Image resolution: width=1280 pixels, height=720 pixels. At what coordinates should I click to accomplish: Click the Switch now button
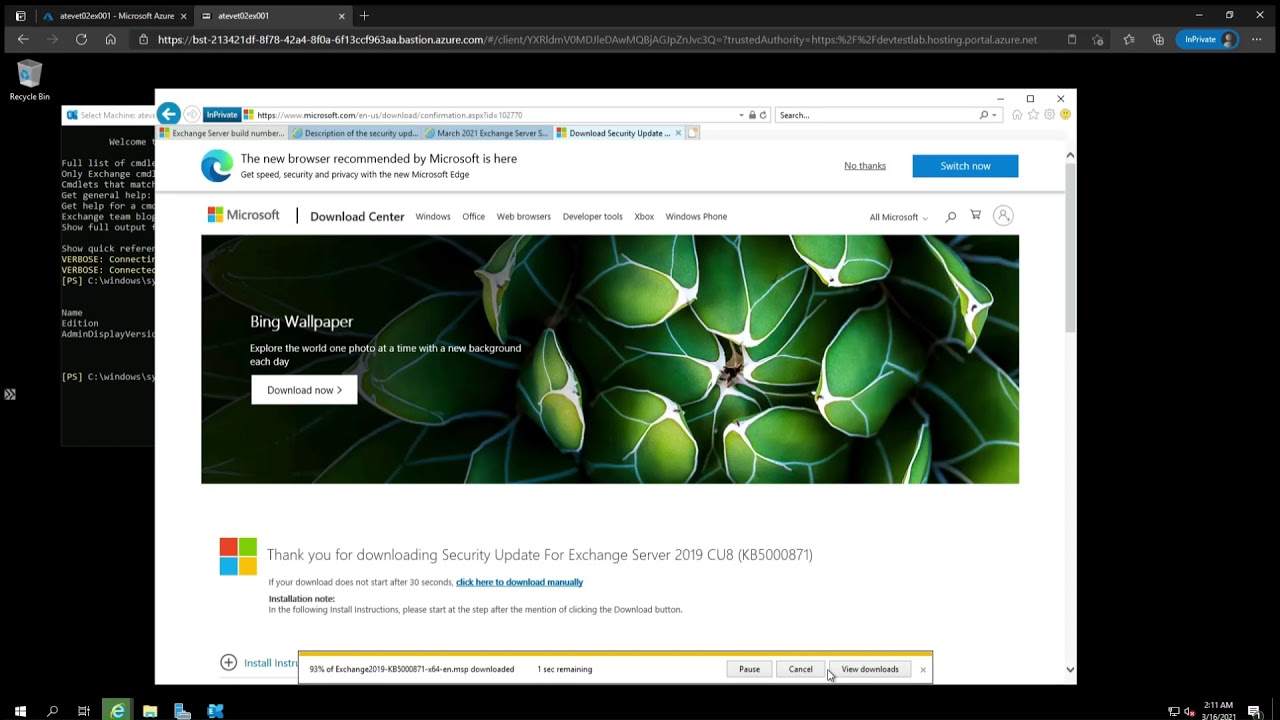tap(965, 166)
